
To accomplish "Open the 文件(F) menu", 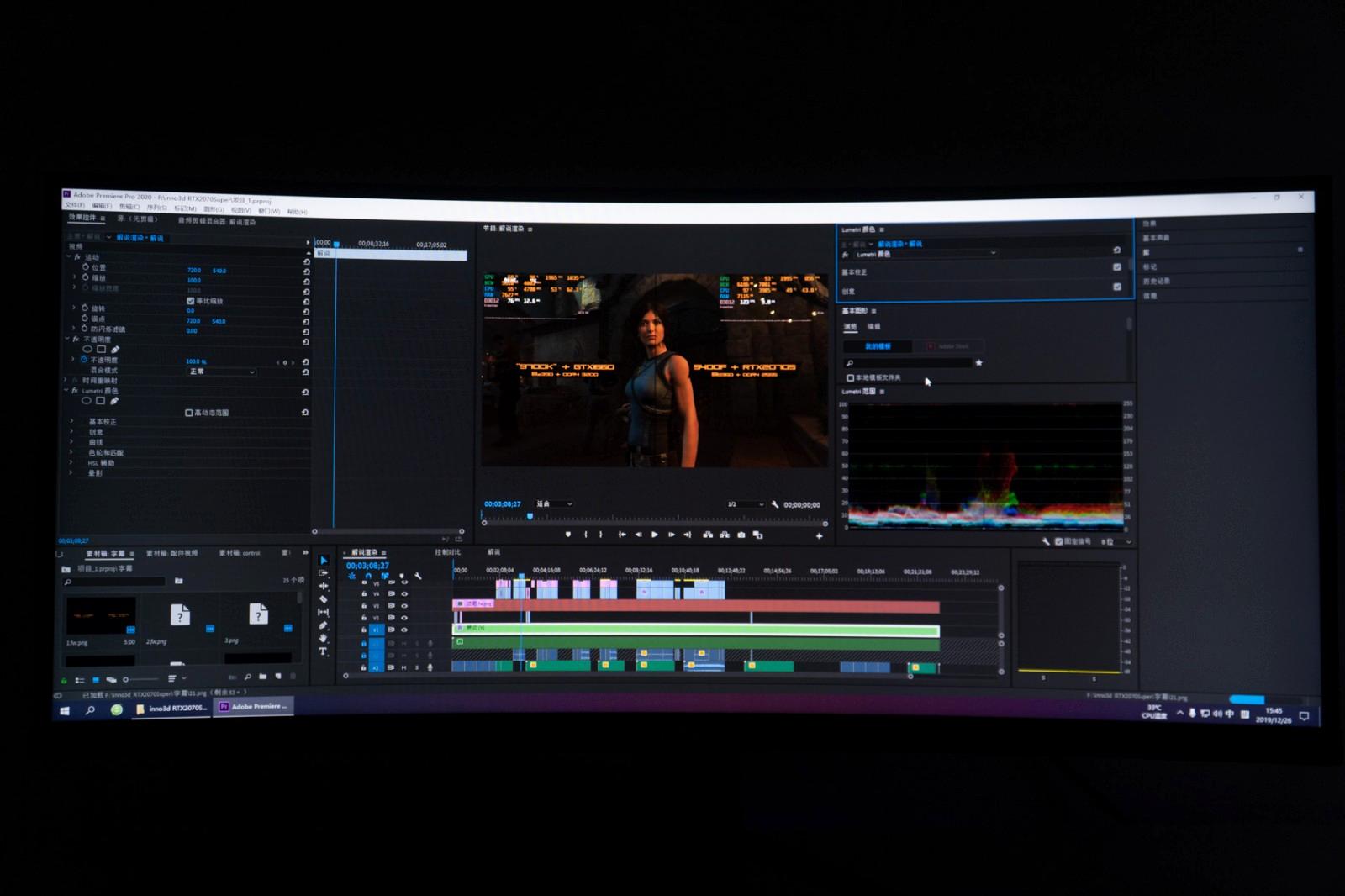I will [x=74, y=205].
